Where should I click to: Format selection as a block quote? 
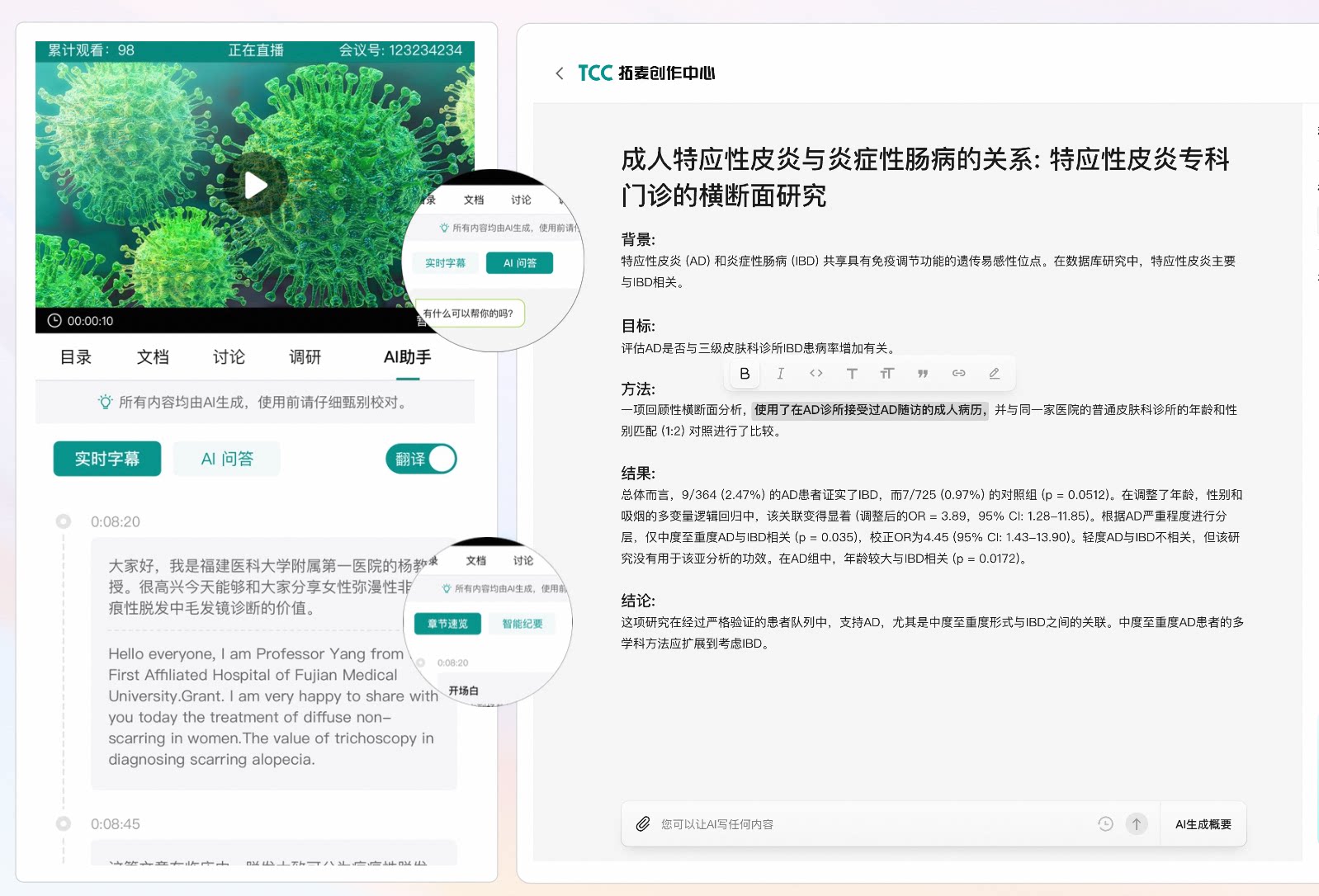923,374
